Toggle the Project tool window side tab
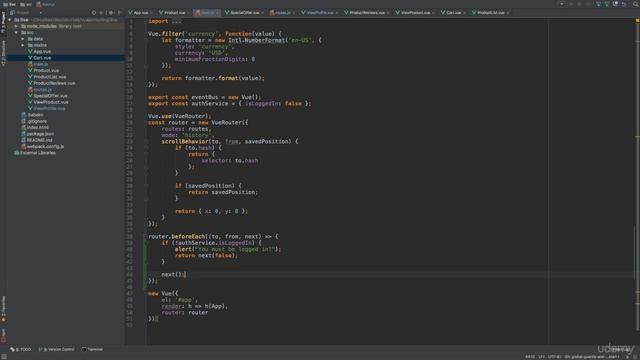 (x=3, y=23)
